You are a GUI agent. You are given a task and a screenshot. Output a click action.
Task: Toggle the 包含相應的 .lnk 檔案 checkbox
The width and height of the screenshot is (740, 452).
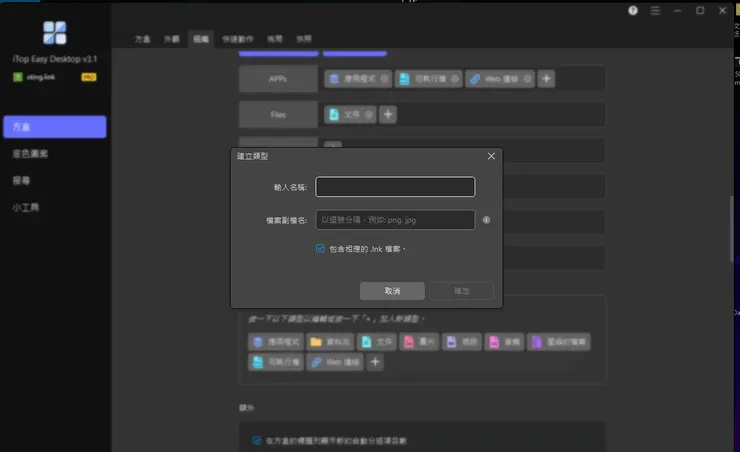(320, 249)
